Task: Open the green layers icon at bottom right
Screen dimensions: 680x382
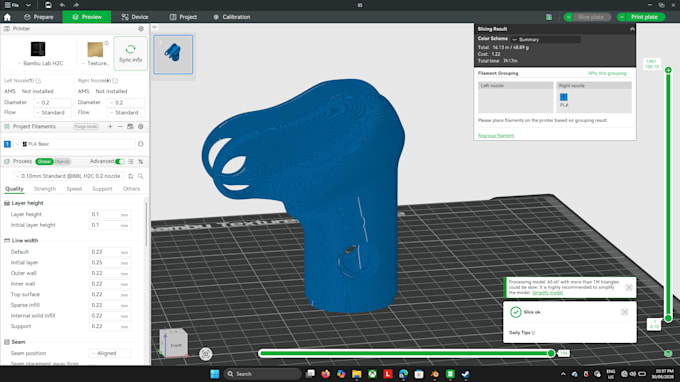Action: (x=668, y=353)
